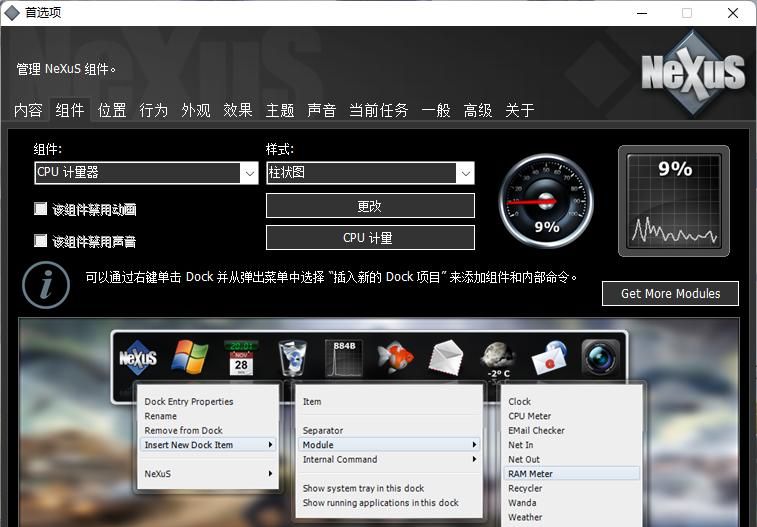The width and height of the screenshot is (757, 527).
Task: Pick Net Out from the module list
Action: pyautogui.click(x=524, y=459)
